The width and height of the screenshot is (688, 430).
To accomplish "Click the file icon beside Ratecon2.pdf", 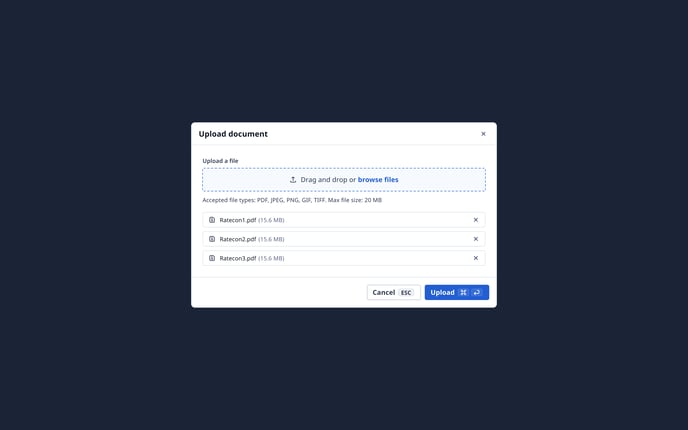I will (212, 239).
